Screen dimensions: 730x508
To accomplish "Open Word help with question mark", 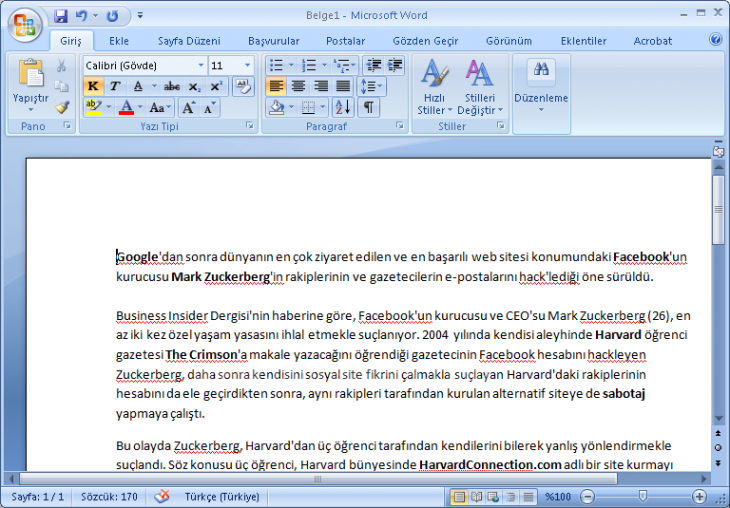I will [715, 39].
